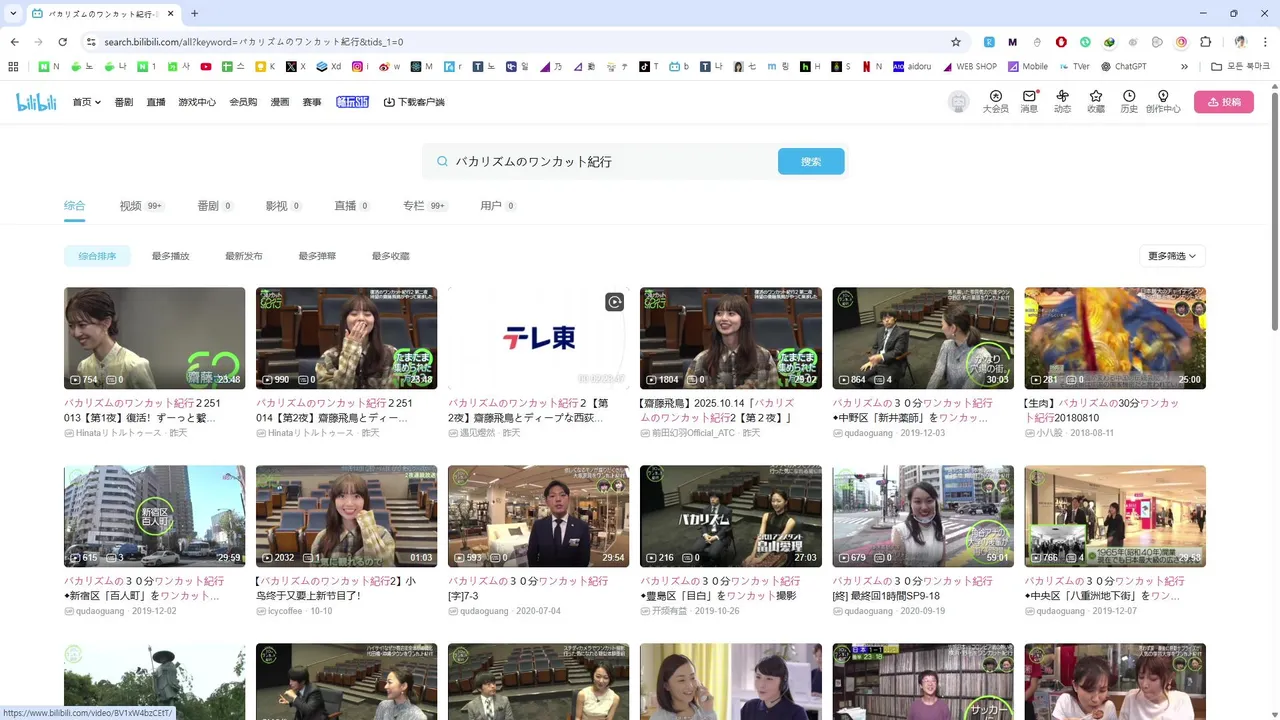Open the 动态 feed icon
Image resolution: width=1280 pixels, height=720 pixels.
(x=1062, y=102)
